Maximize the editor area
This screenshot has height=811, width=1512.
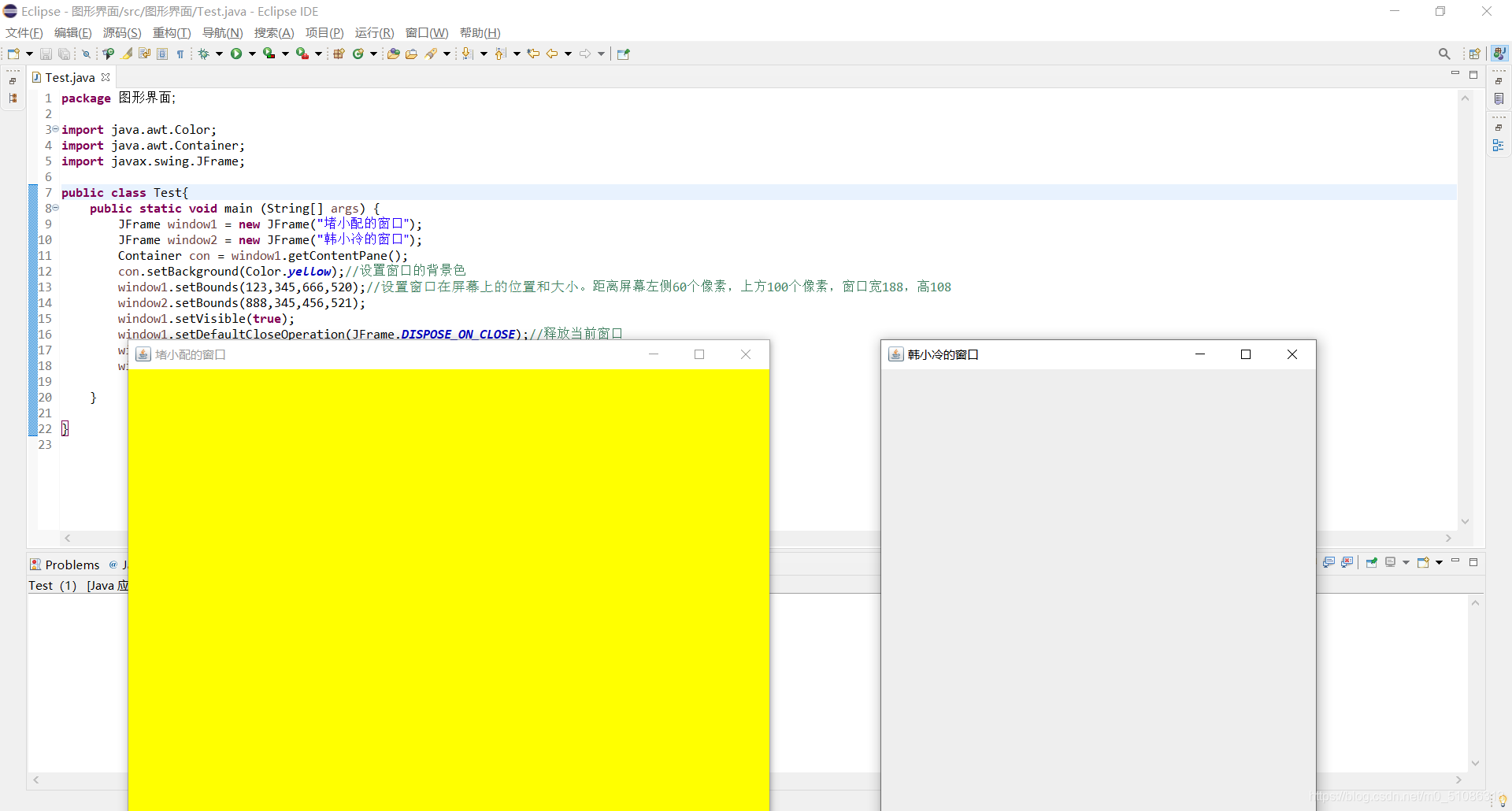1473,75
